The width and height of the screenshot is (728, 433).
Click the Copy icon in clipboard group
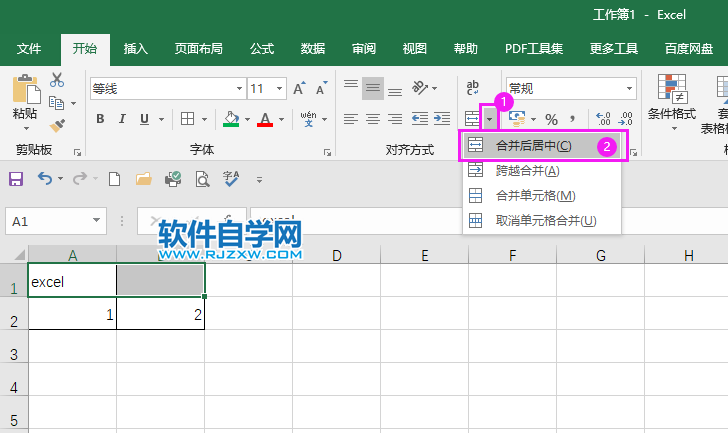56,103
